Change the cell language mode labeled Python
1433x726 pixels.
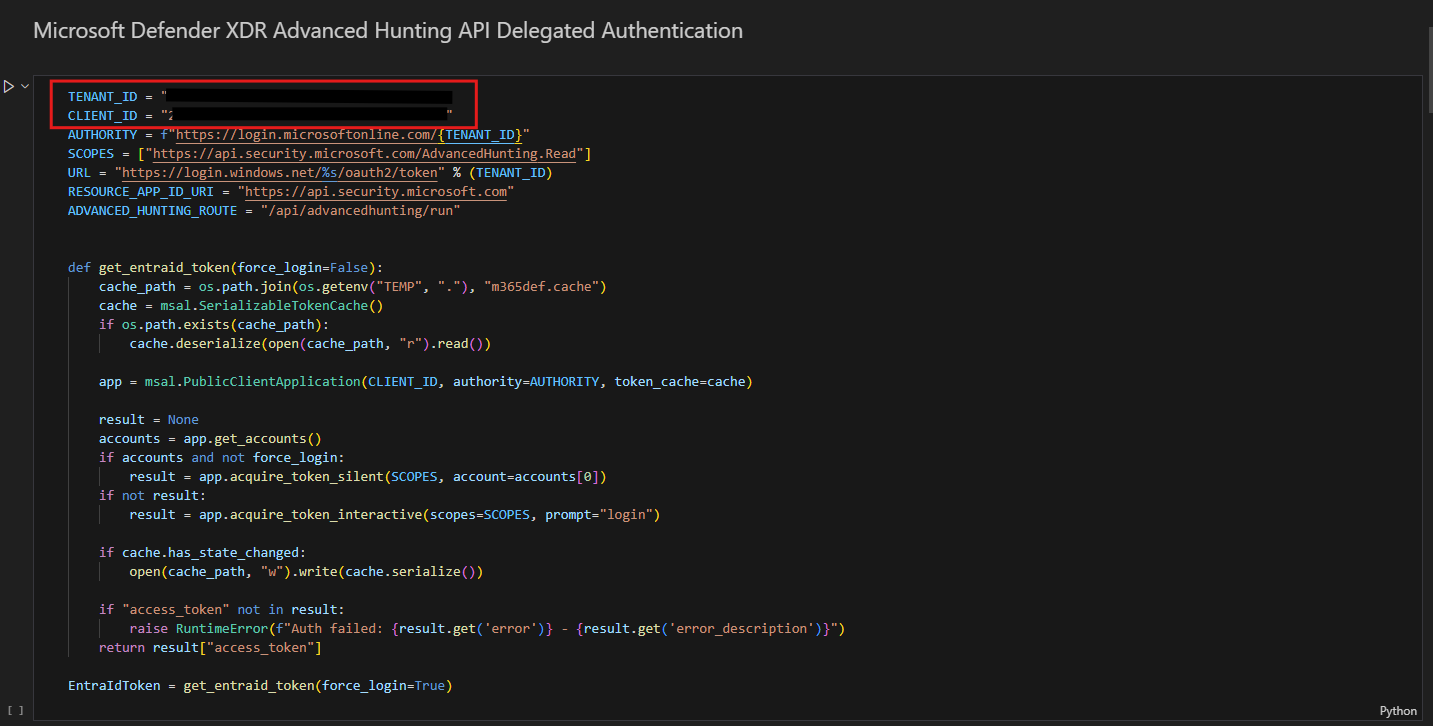(x=1398, y=711)
